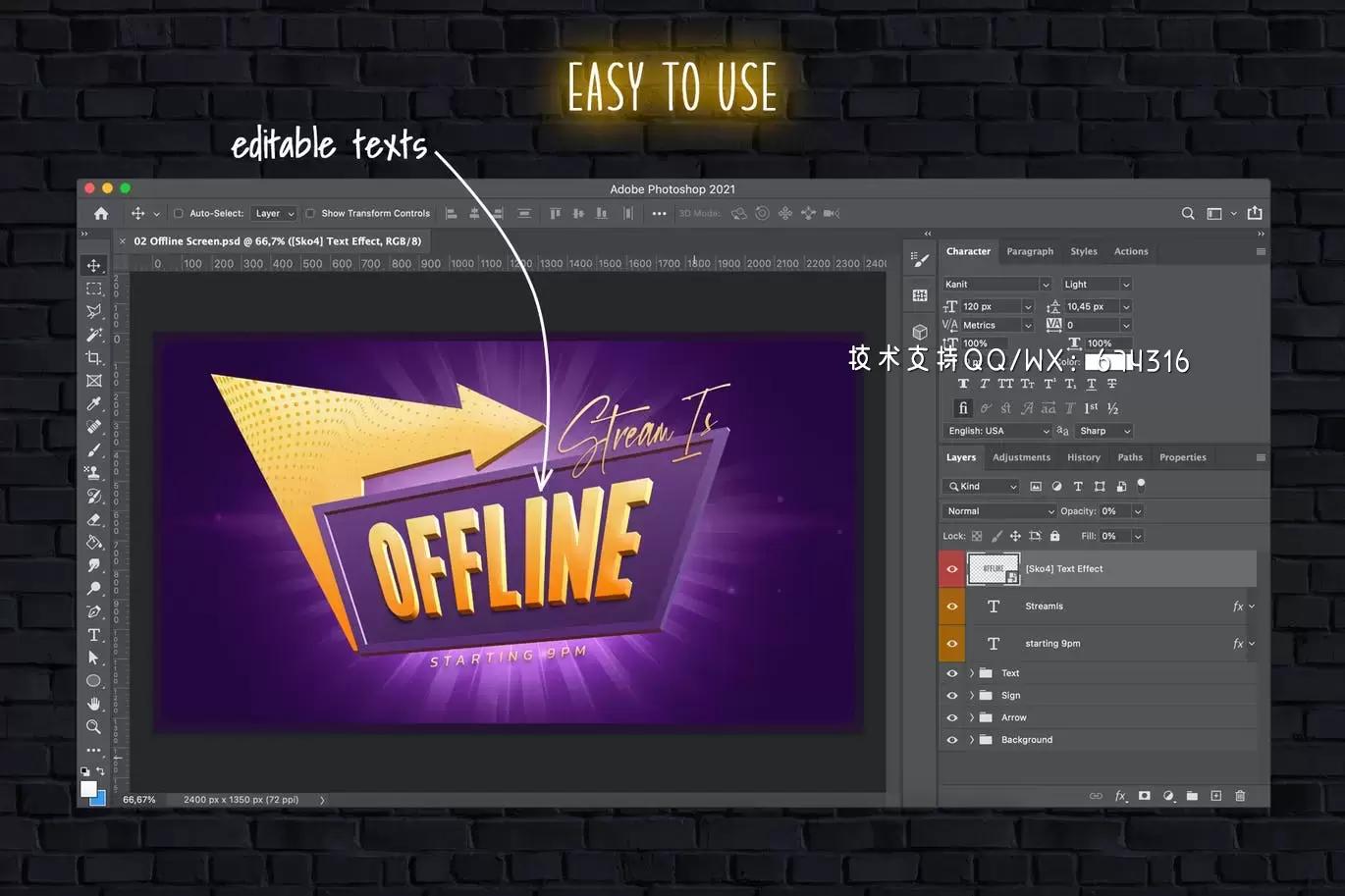This screenshot has width=1345, height=896.
Task: Switch to the Properties tab
Action: click(1183, 457)
